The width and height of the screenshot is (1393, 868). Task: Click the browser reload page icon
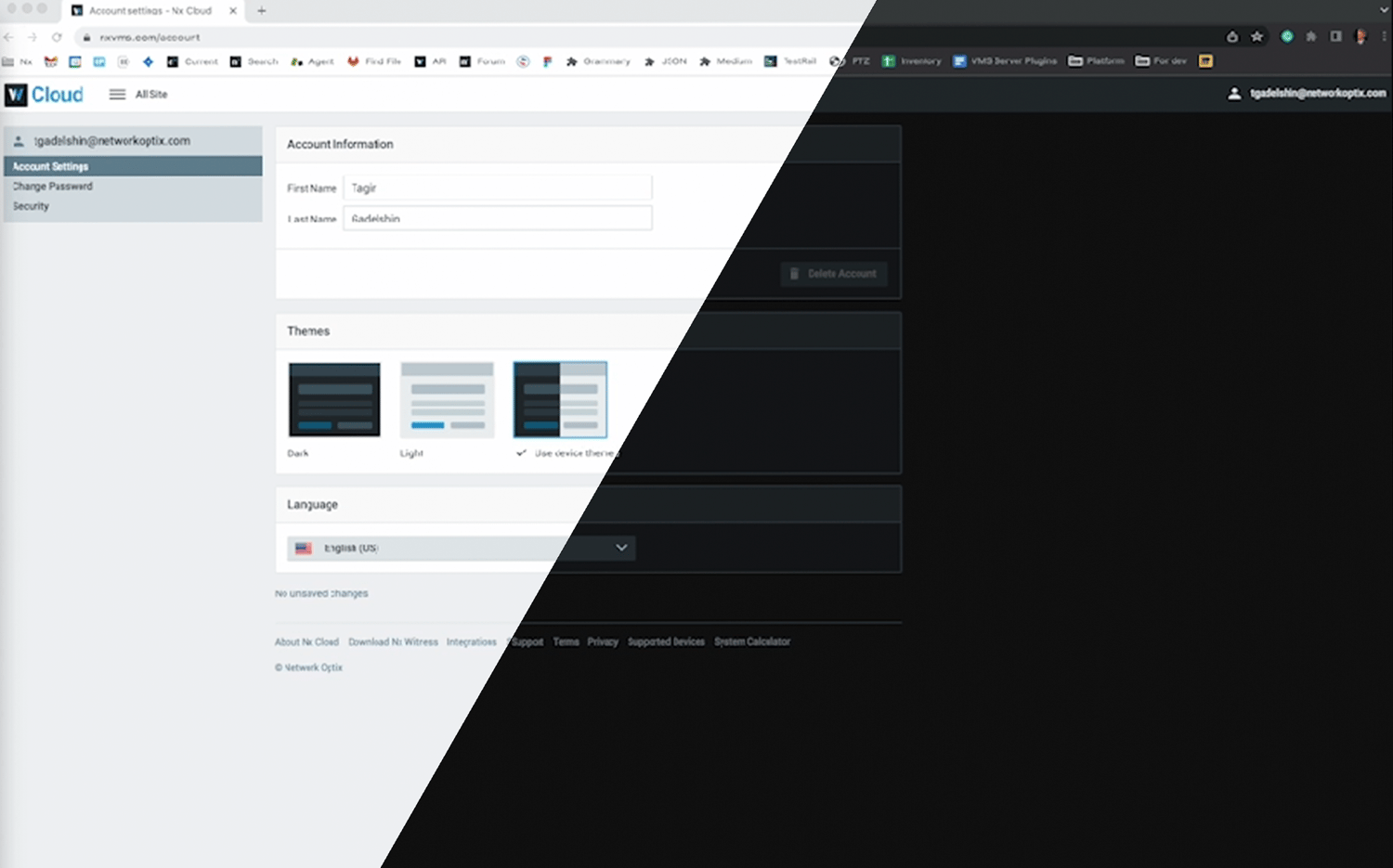[x=57, y=37]
